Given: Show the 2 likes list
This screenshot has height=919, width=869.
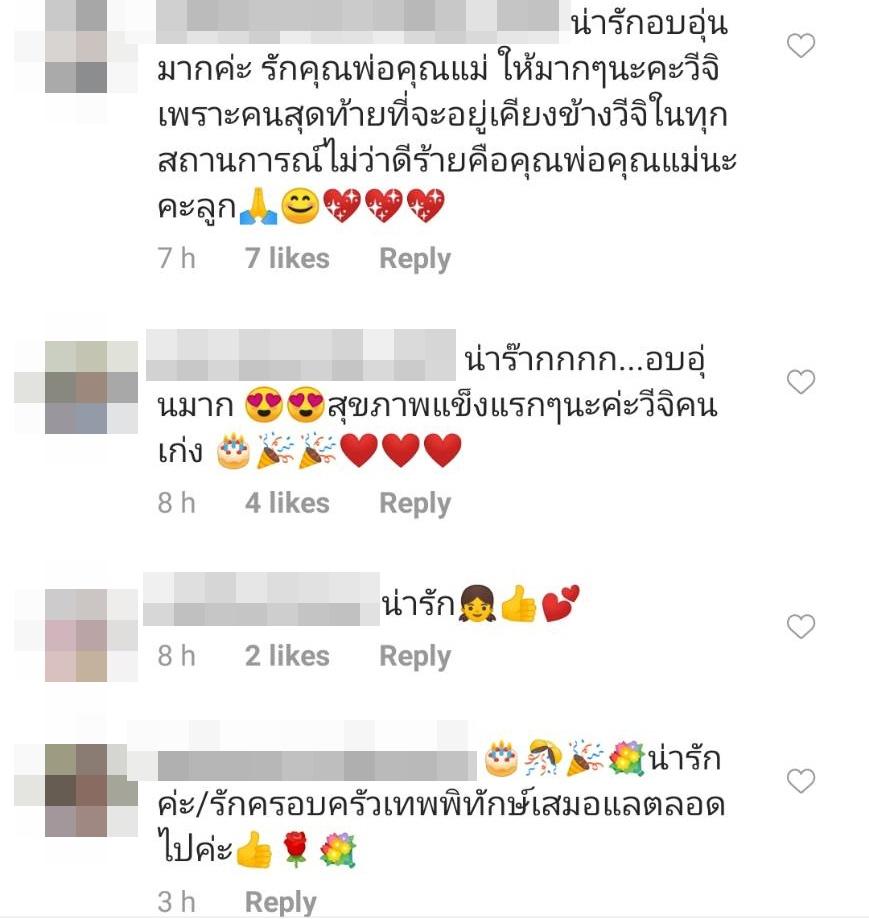Looking at the screenshot, I should click(287, 656).
